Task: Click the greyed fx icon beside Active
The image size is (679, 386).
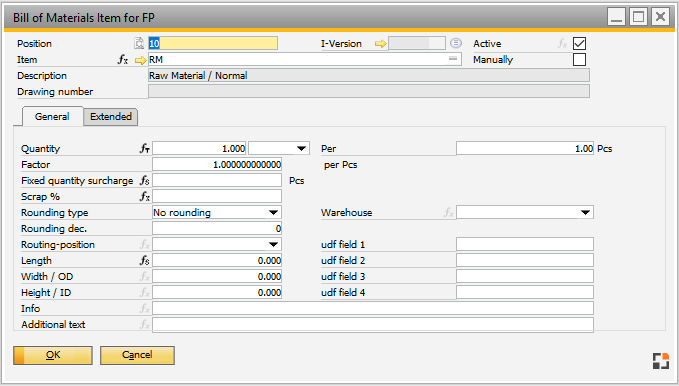Action: 562,43
